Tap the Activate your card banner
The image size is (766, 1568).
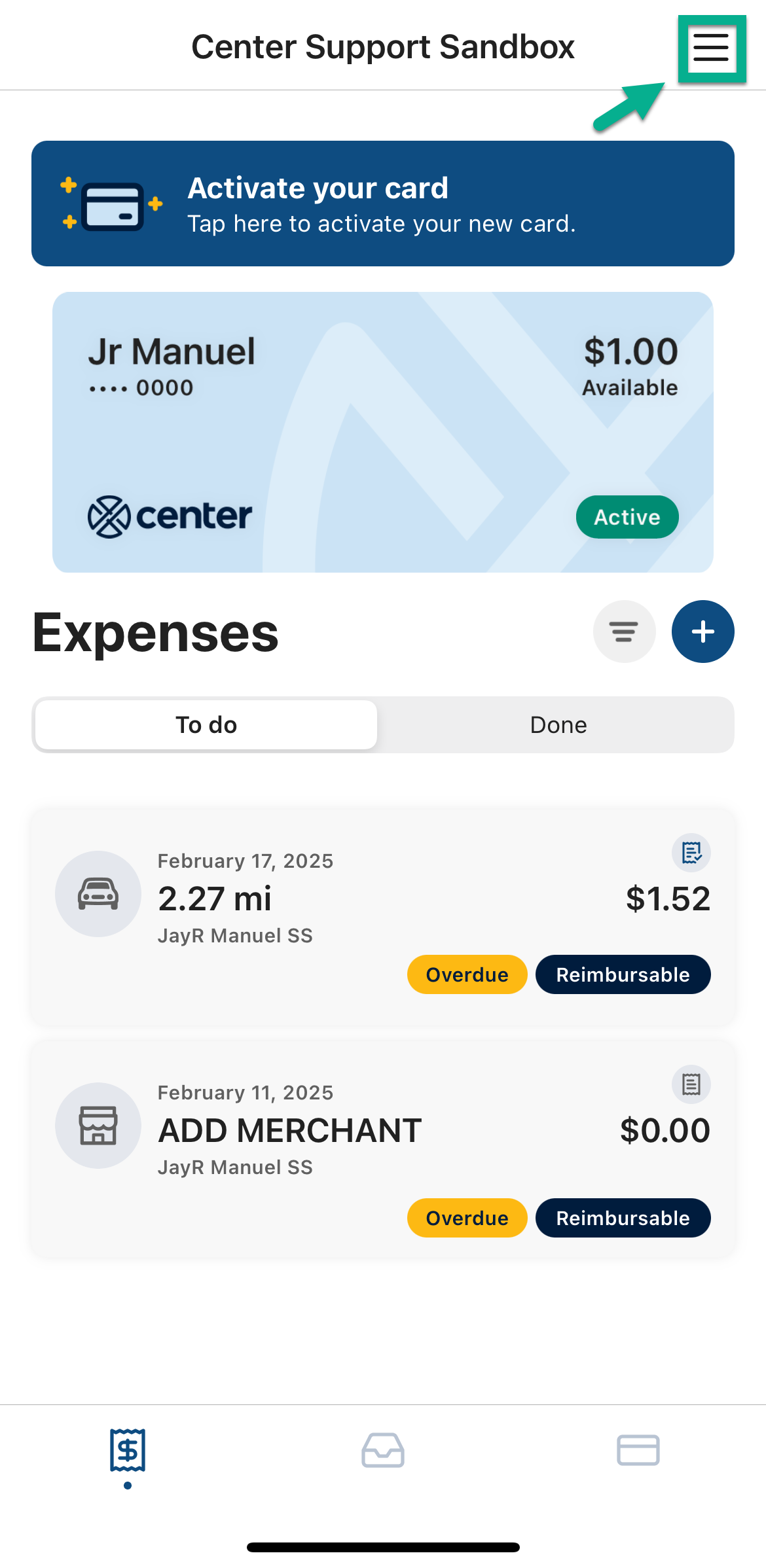pos(383,204)
